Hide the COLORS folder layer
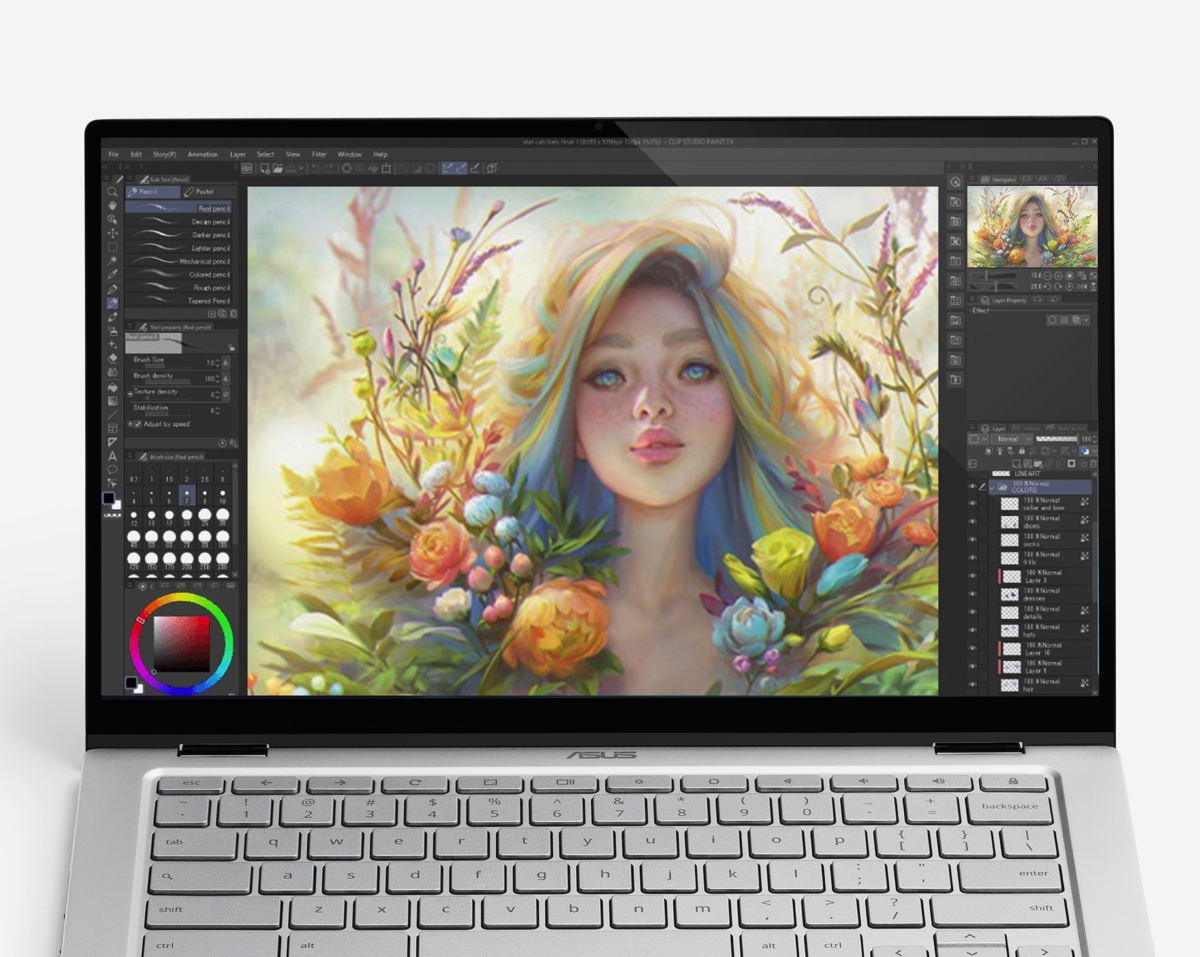 (972, 487)
